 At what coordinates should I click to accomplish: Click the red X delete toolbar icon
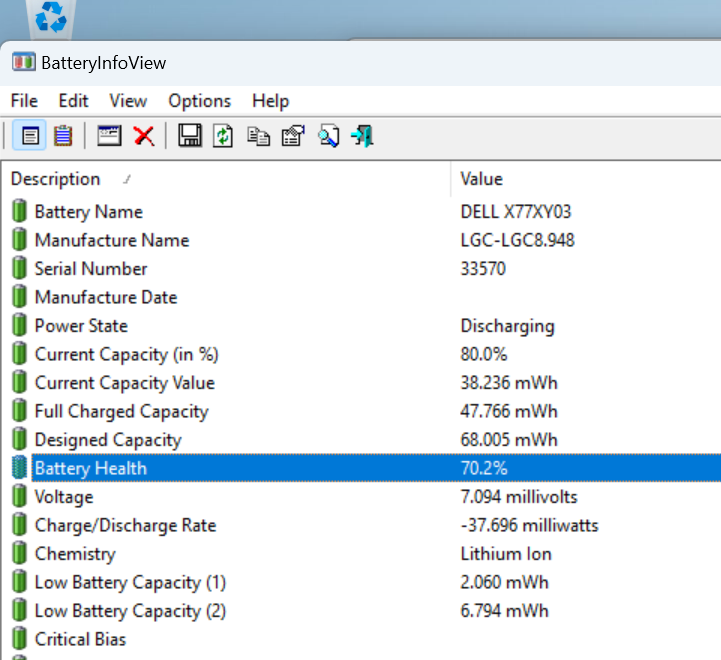(144, 136)
